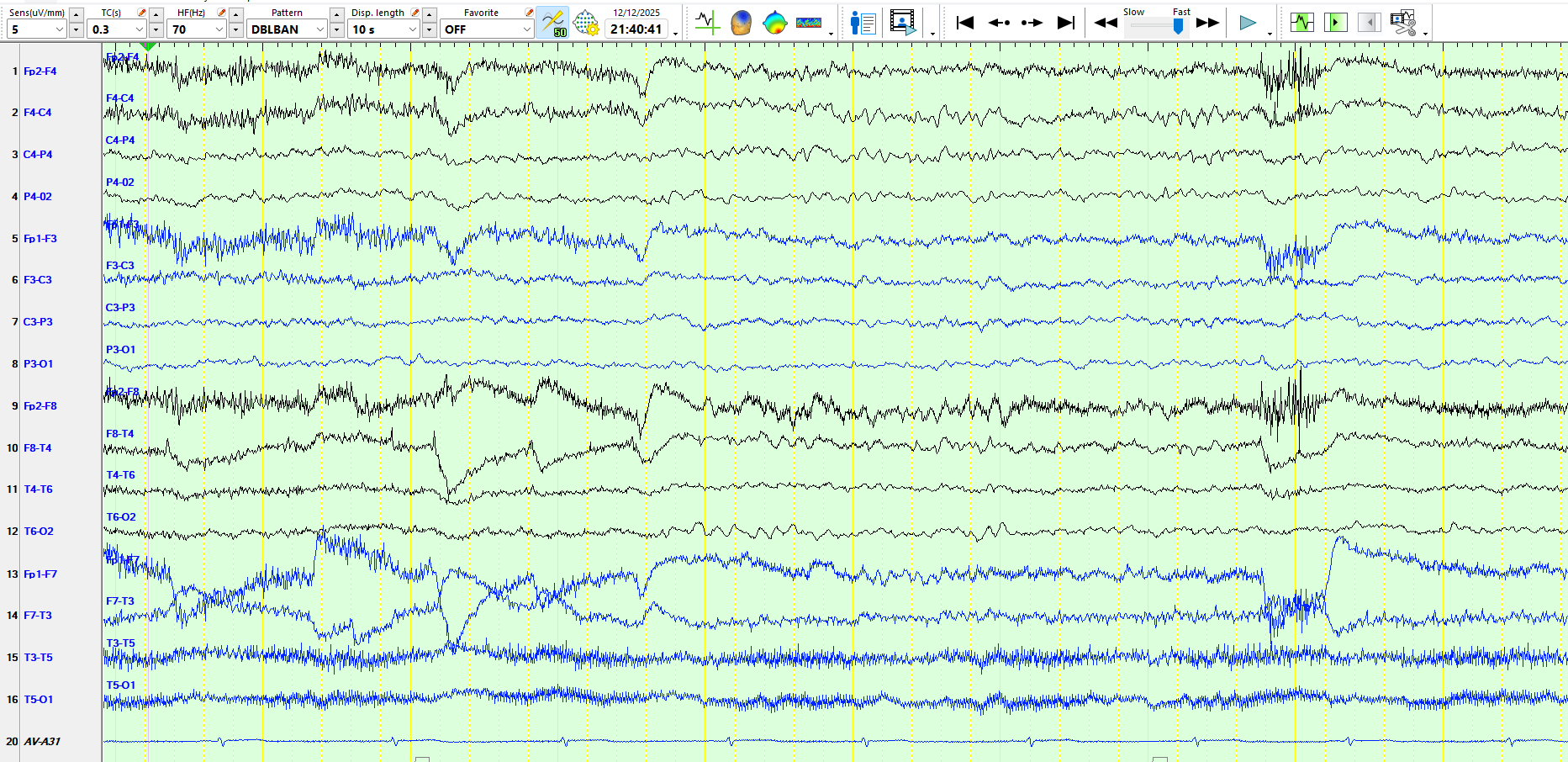The height and width of the screenshot is (762, 1568).
Task: Go to the previous event marker
Action: point(999,23)
